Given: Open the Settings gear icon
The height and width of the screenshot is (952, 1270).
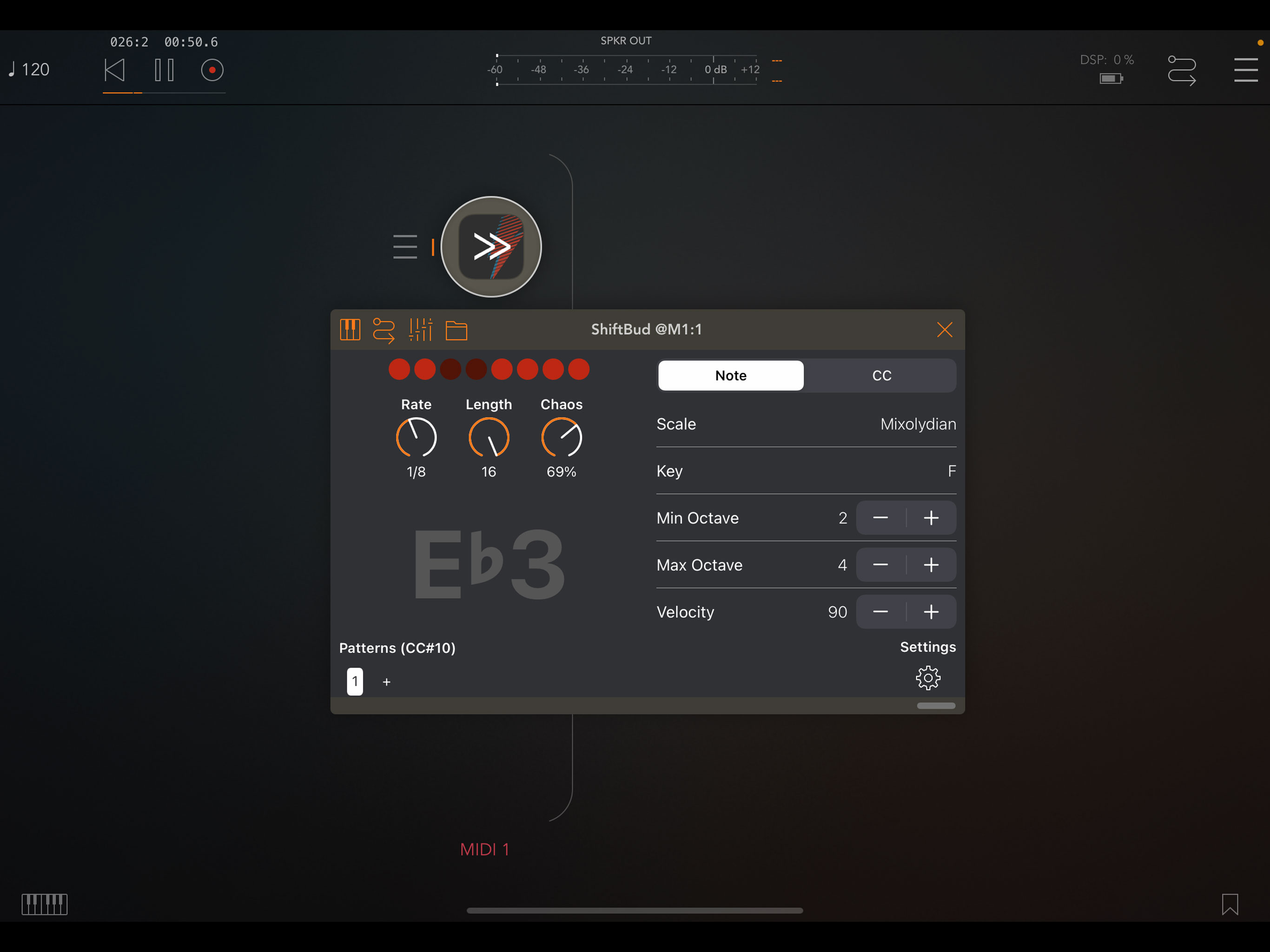Looking at the screenshot, I should point(927,678).
